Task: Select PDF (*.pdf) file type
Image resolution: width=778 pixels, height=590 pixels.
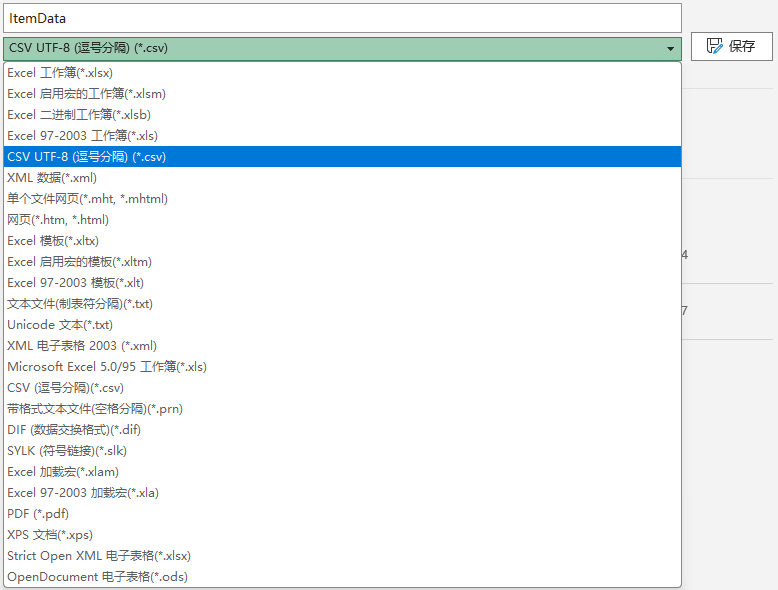Action: (x=38, y=514)
